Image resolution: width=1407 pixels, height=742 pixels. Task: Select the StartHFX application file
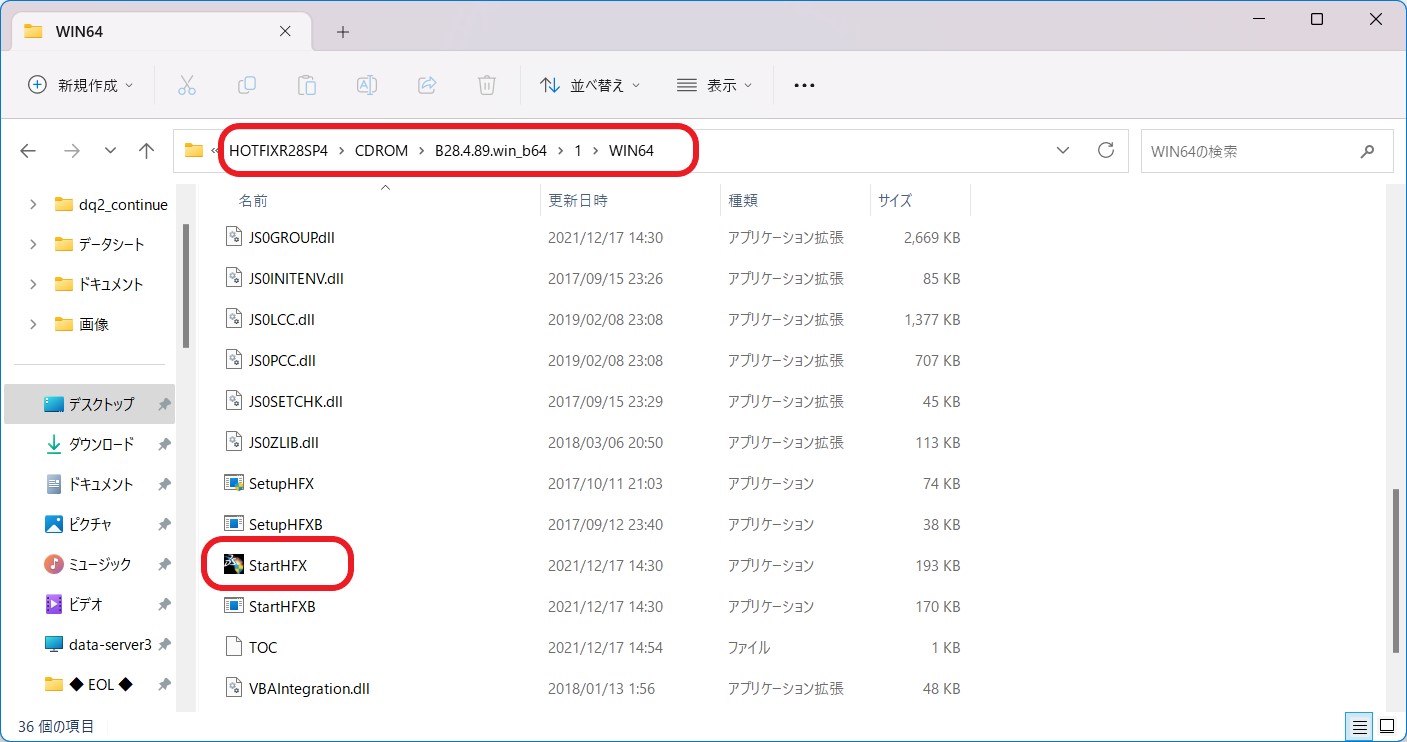(x=278, y=566)
